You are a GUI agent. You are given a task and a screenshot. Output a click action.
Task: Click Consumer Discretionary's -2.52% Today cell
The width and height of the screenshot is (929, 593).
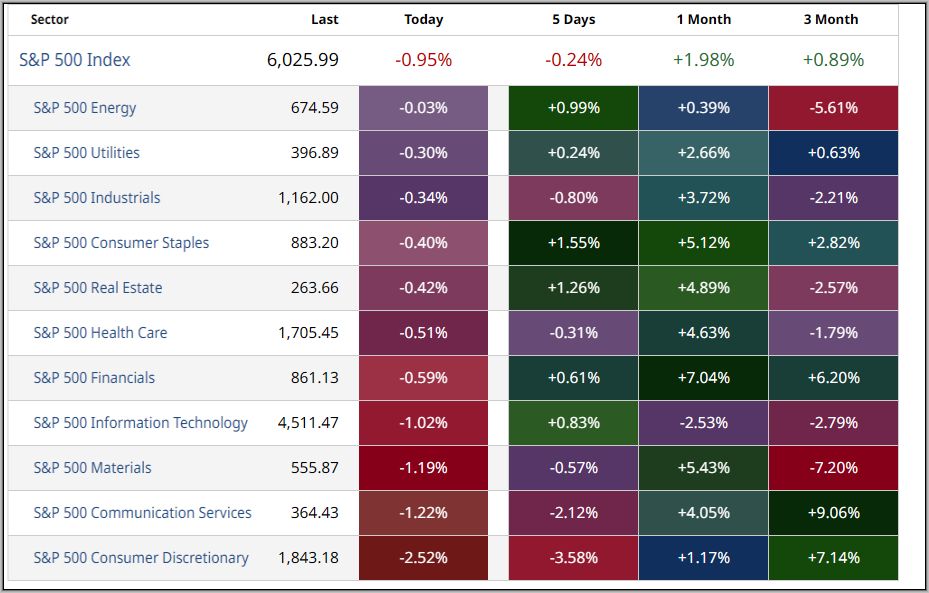point(424,558)
